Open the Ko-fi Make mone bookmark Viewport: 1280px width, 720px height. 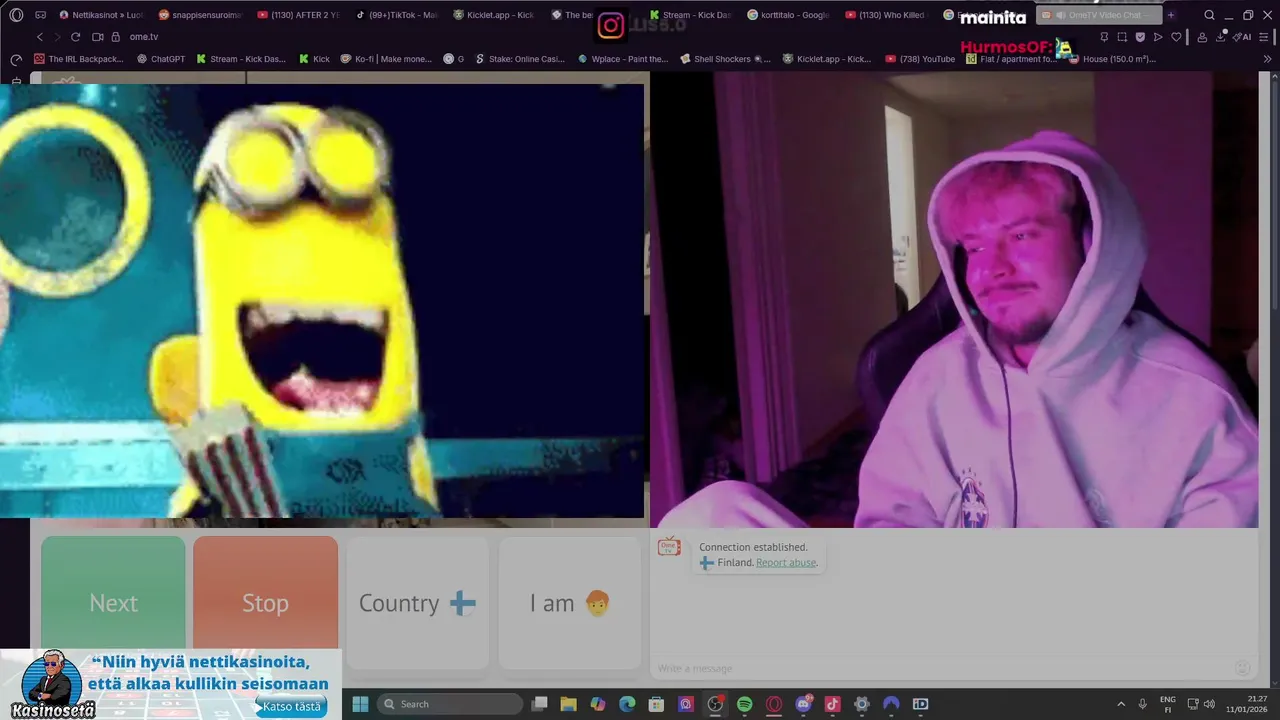tap(386, 59)
